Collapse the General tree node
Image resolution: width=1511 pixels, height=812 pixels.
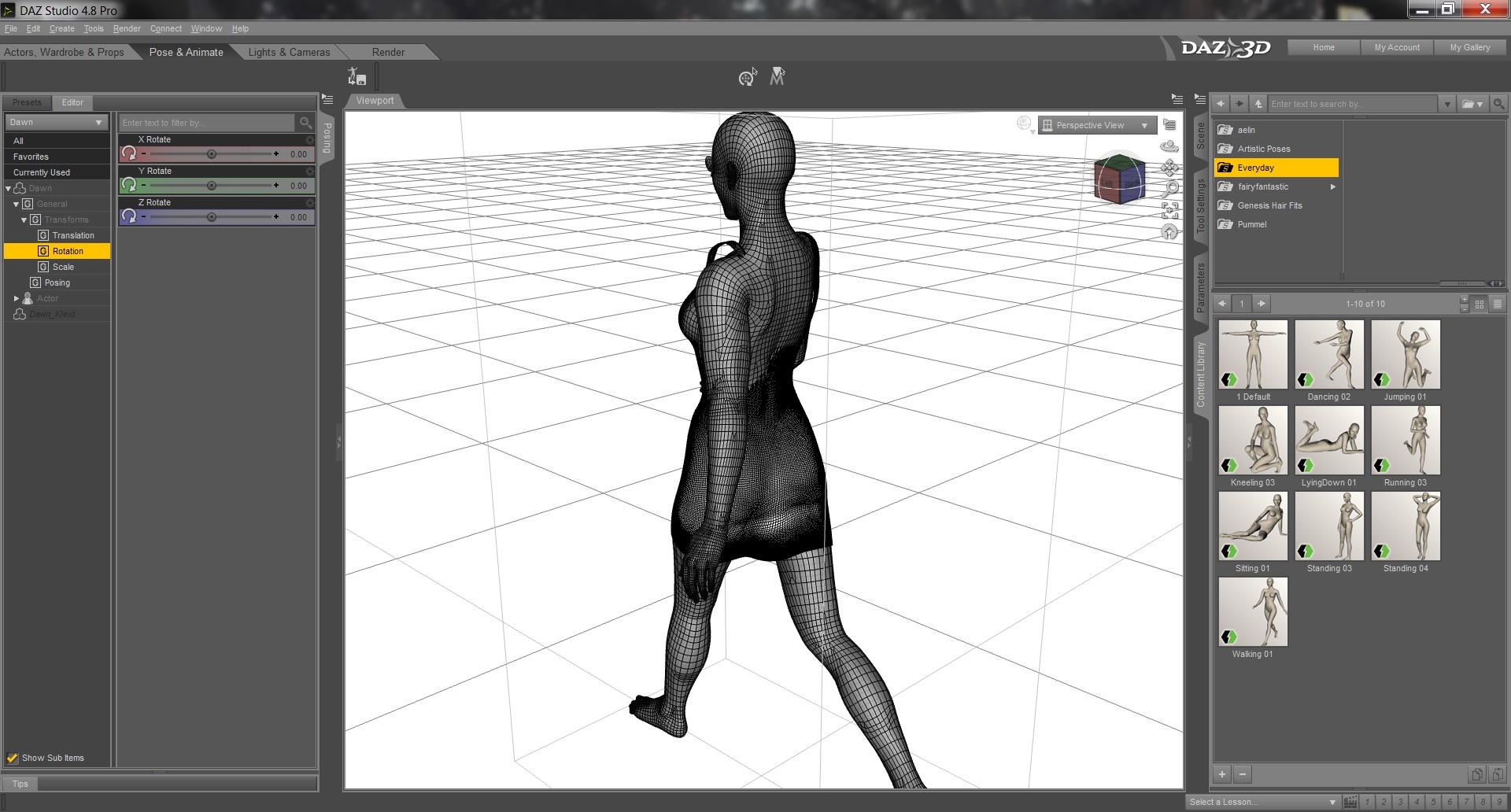pyautogui.click(x=17, y=205)
